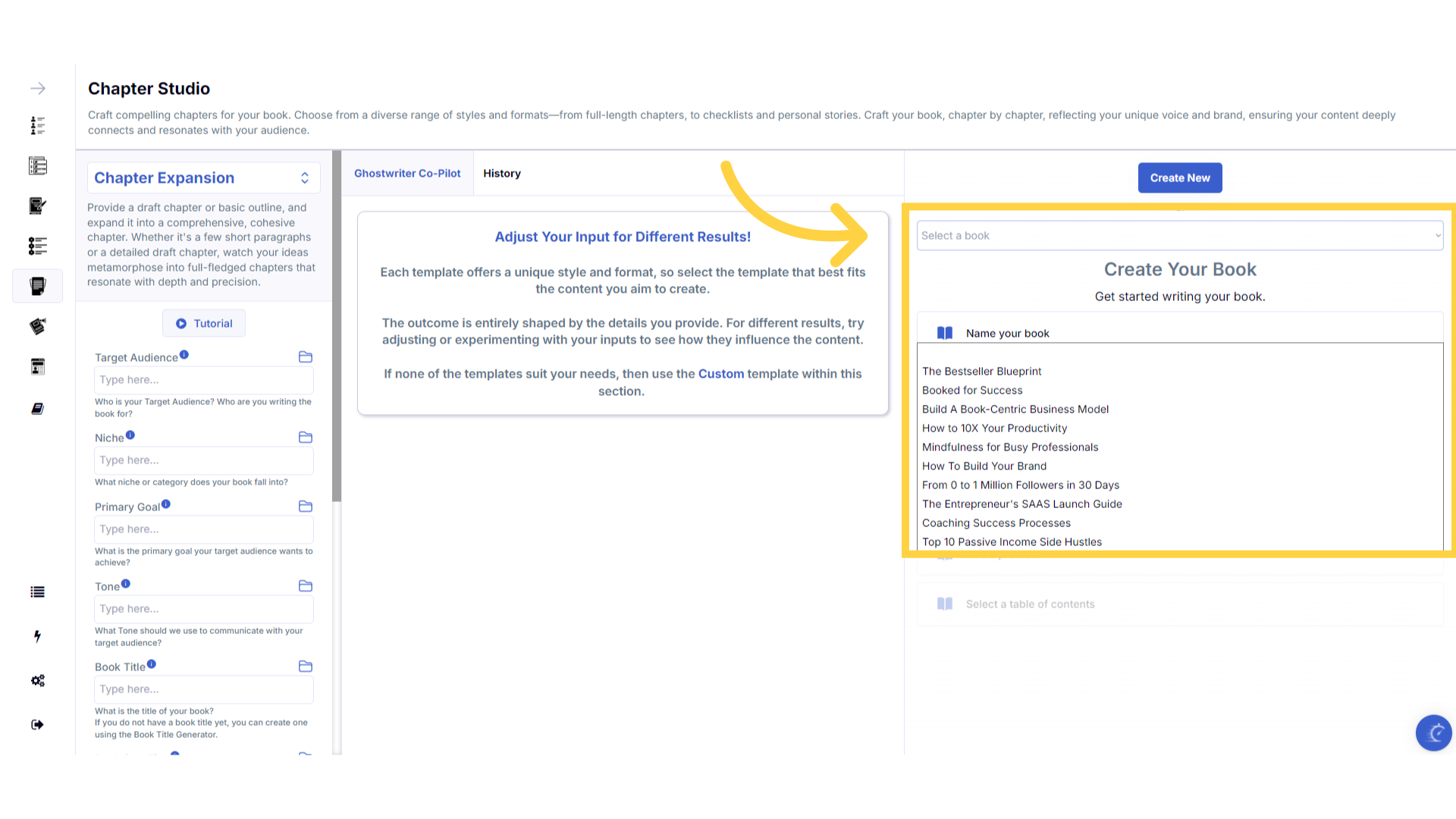
Task: Open the Select a book dropdown
Action: pos(1179,236)
